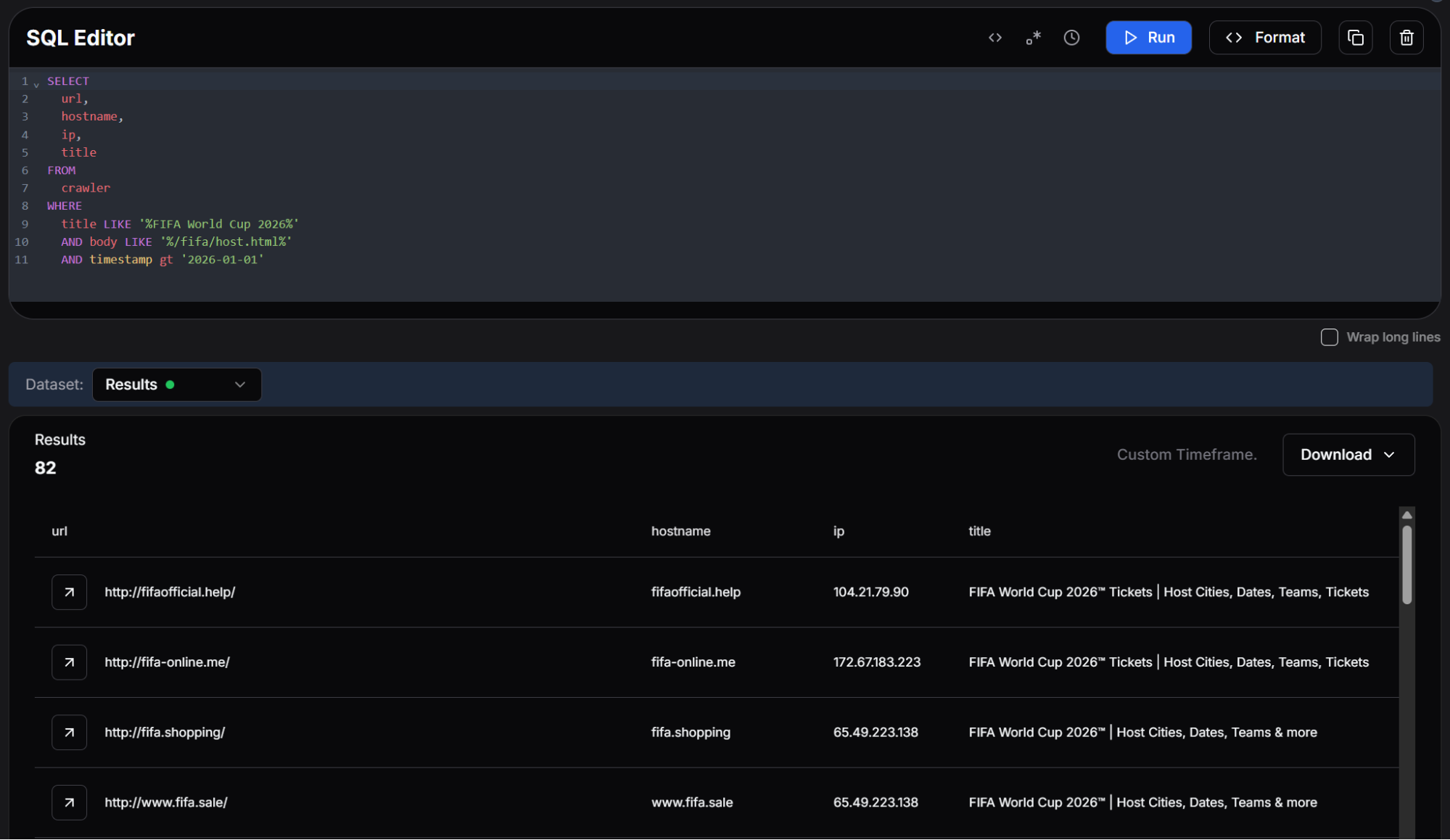This screenshot has height=840, width=1450.
Task: Open the Download dropdown
Action: click(1348, 455)
